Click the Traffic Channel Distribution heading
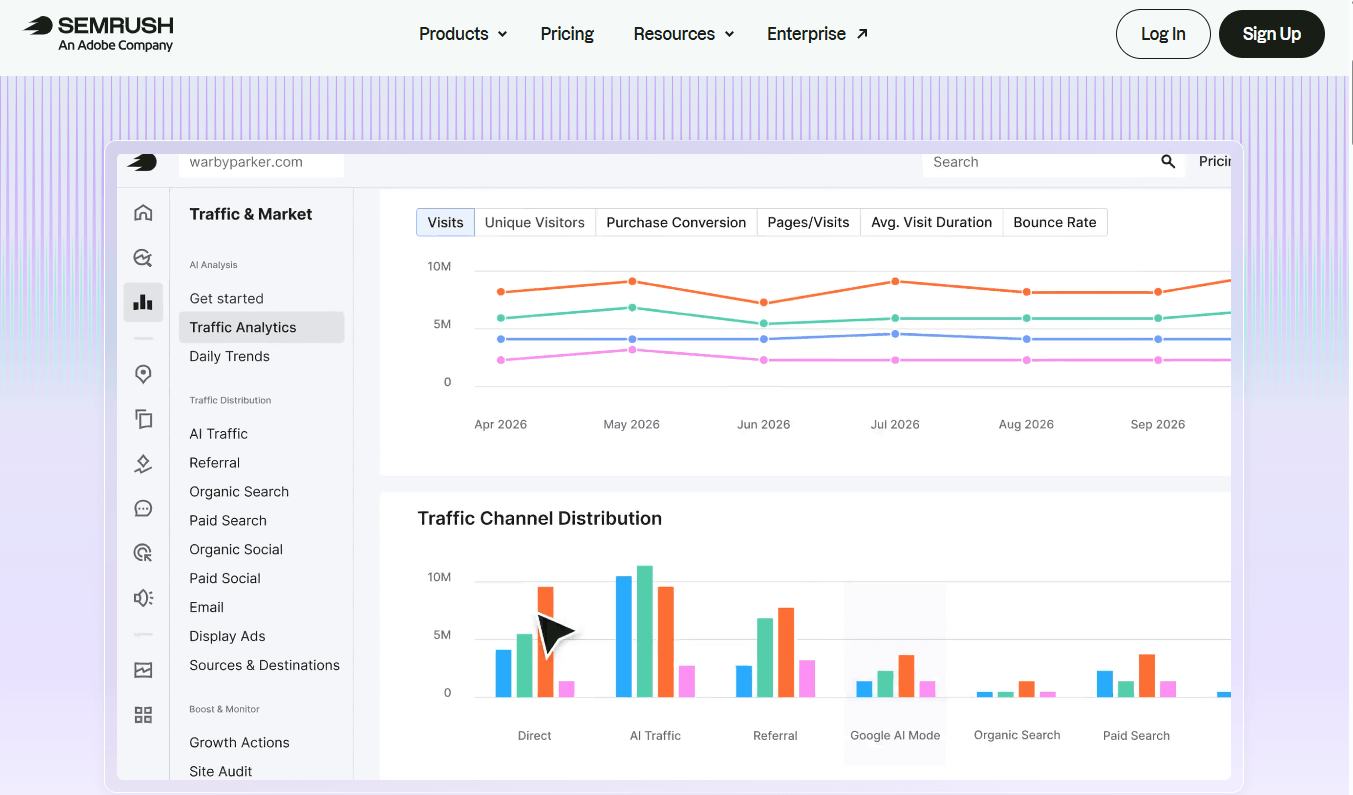 [x=539, y=518]
